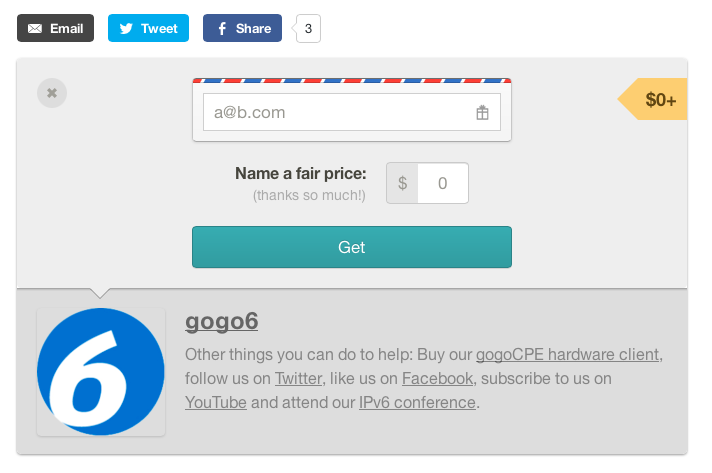Visit the YouTube link in the description
The width and height of the screenshot is (712, 473).
click(216, 402)
